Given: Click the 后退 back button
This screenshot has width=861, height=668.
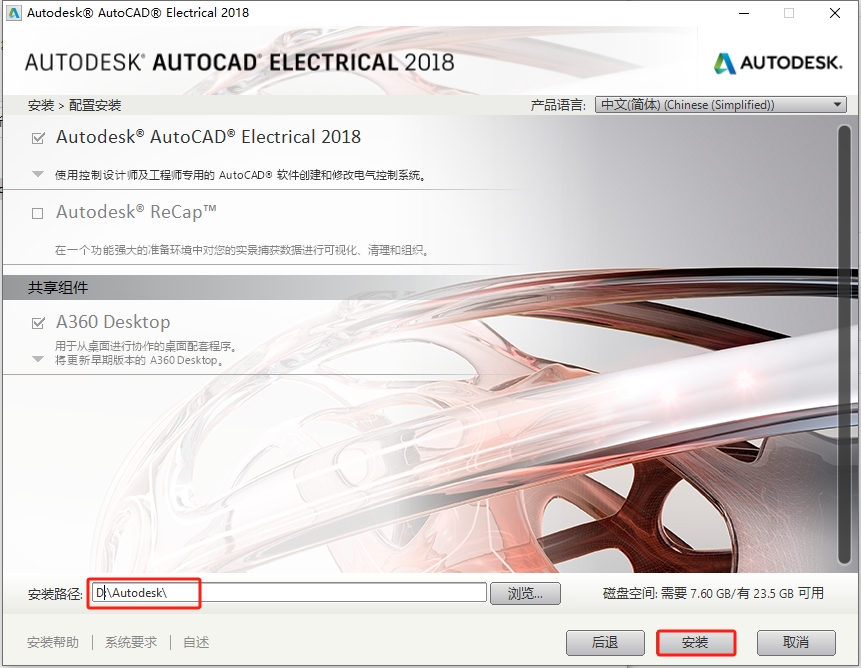Looking at the screenshot, I should [x=605, y=642].
